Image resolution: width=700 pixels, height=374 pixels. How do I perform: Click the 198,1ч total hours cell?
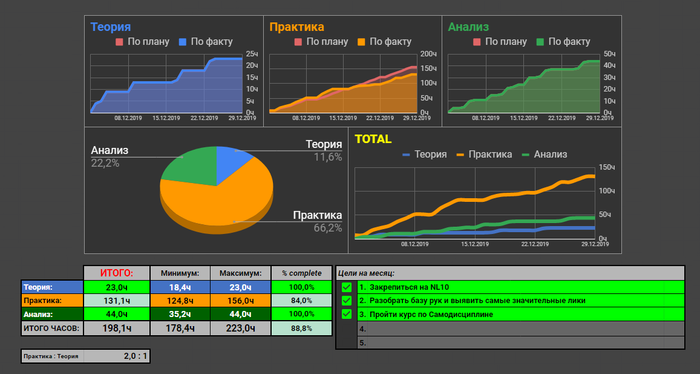point(117,328)
